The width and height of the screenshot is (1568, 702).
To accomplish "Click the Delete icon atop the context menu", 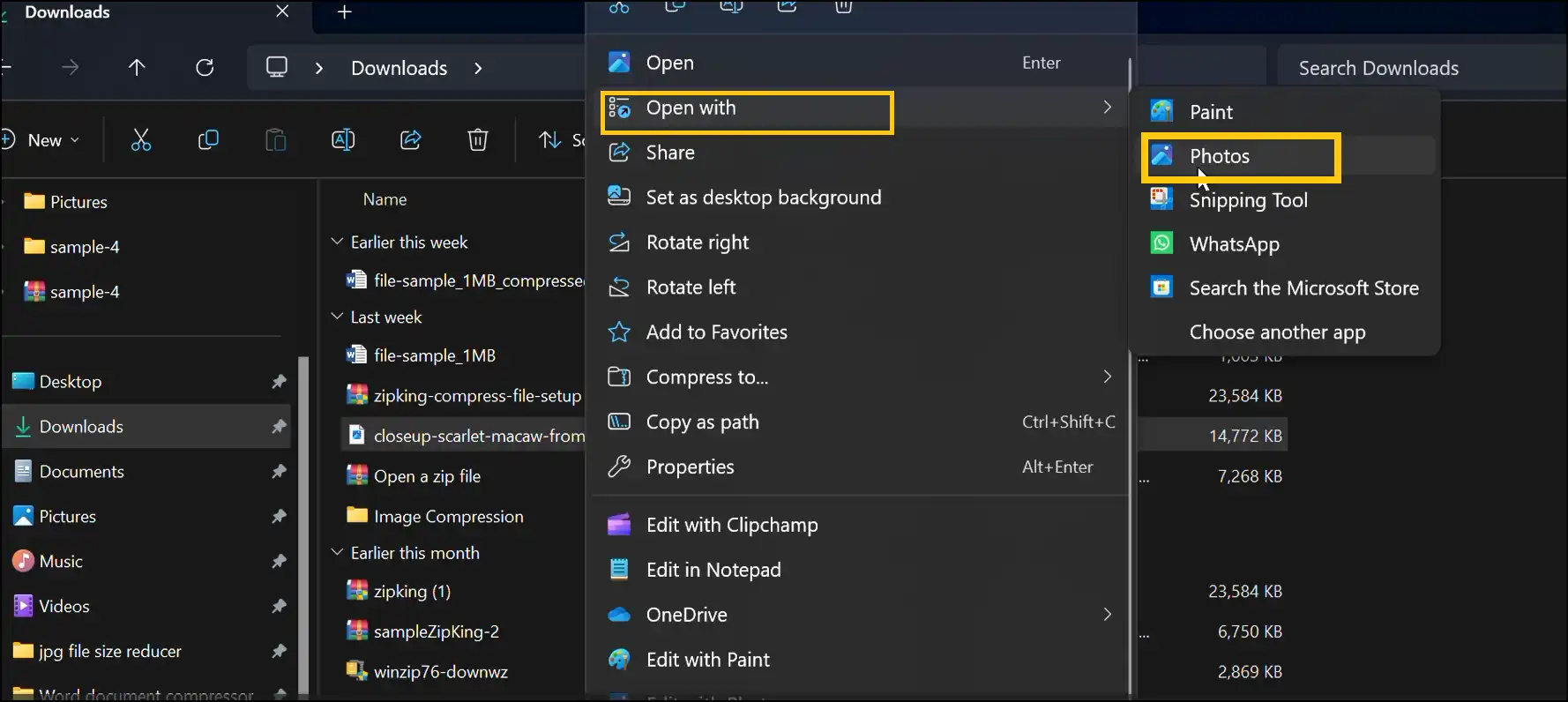I will 844,7.
